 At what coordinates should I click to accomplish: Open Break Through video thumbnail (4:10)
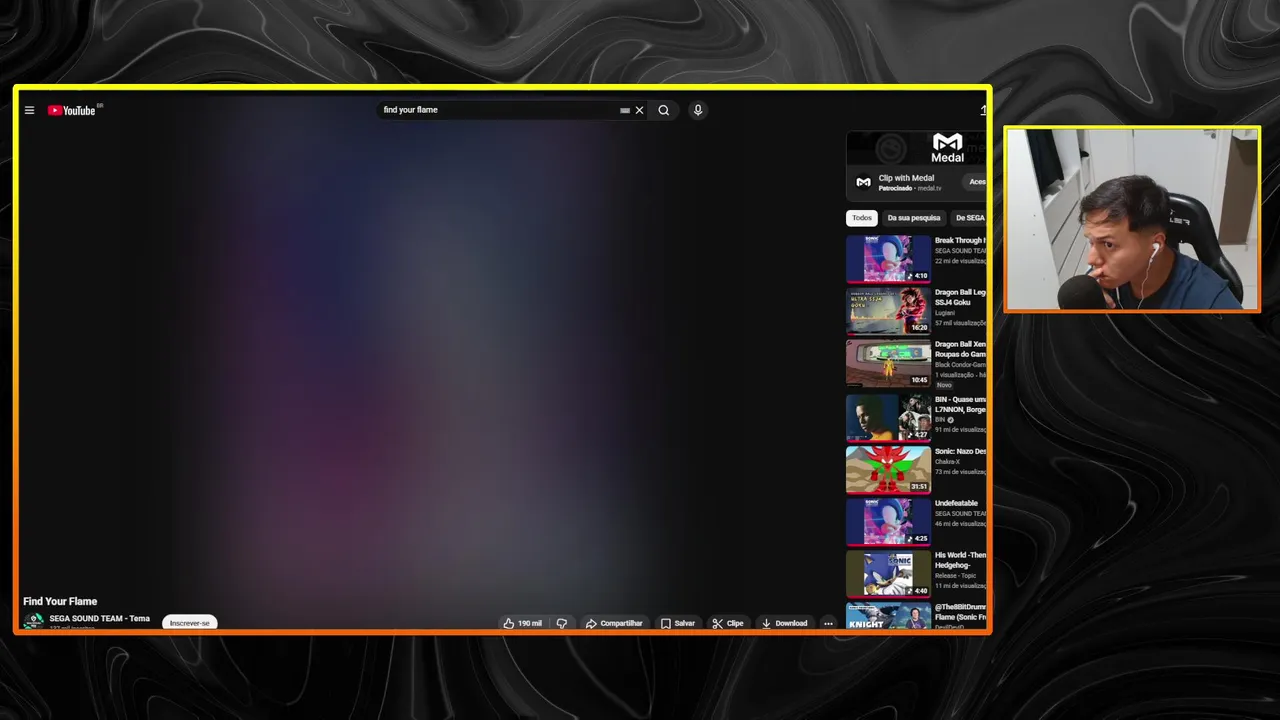point(888,258)
